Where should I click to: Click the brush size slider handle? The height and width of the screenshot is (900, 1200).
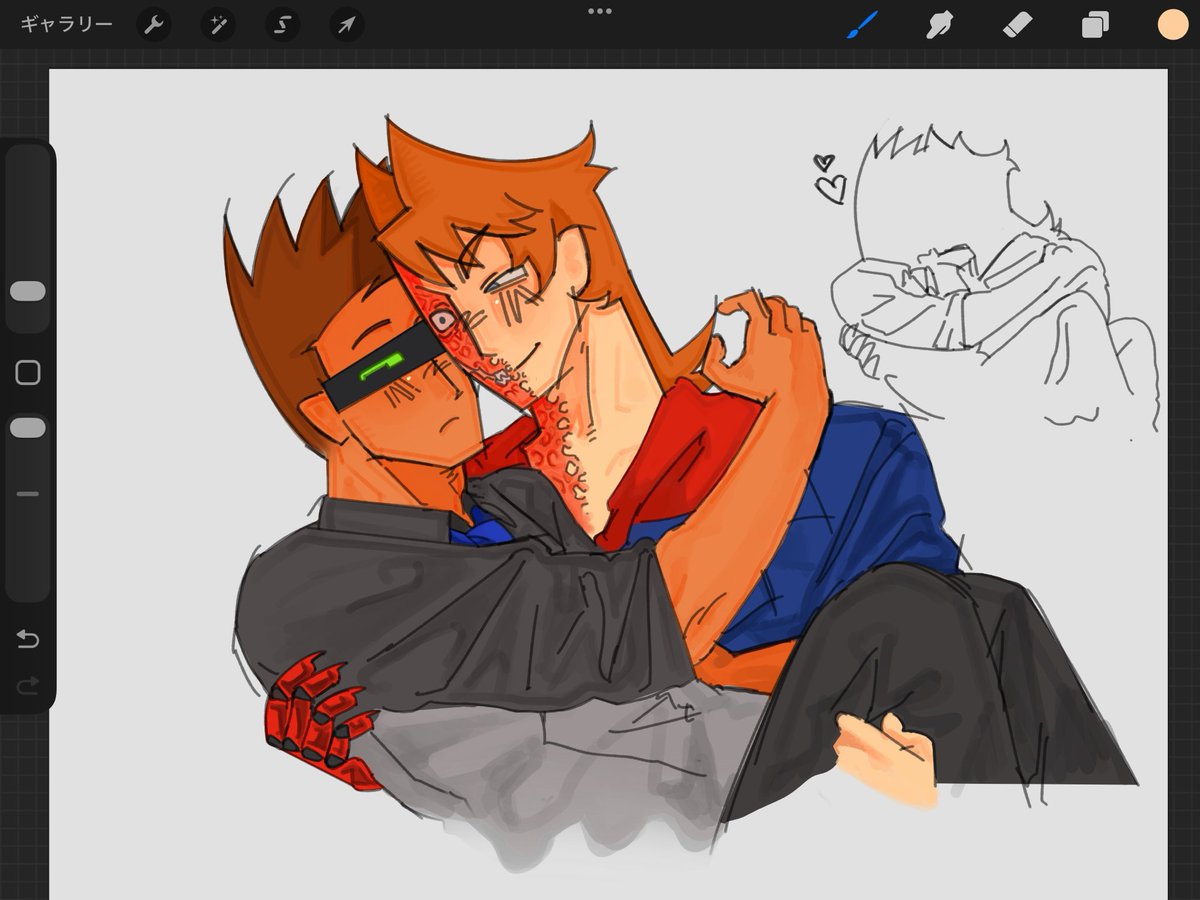28,291
